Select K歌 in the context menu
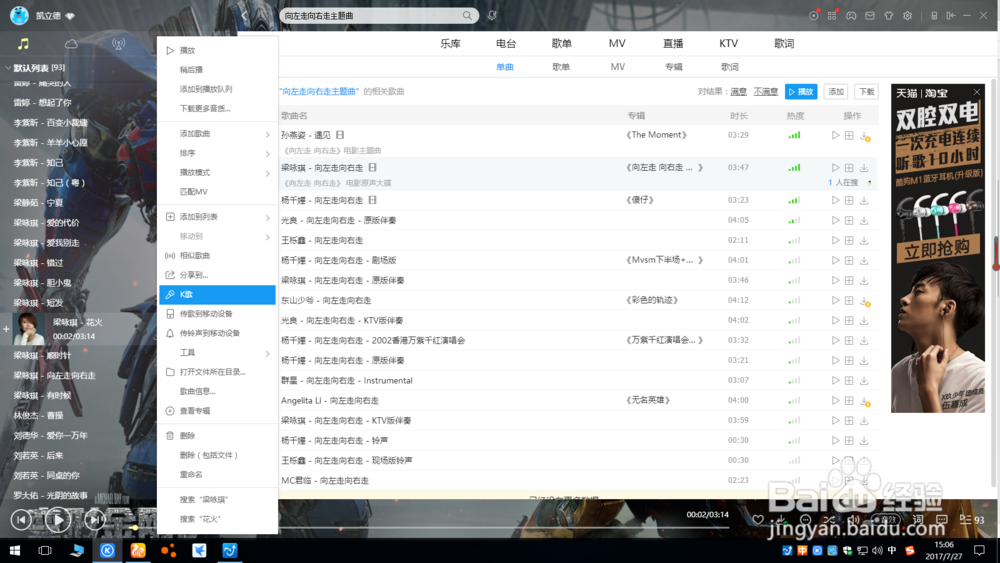This screenshot has height=563, width=1000. (217, 295)
